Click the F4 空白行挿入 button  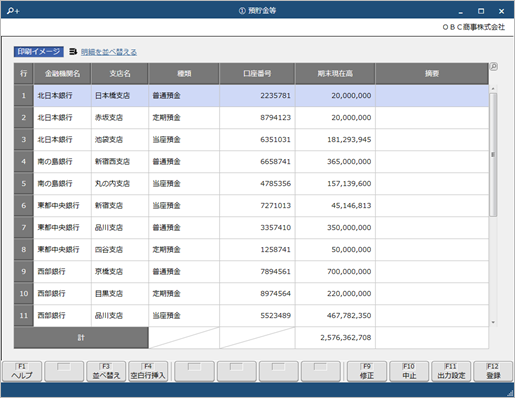click(x=148, y=371)
